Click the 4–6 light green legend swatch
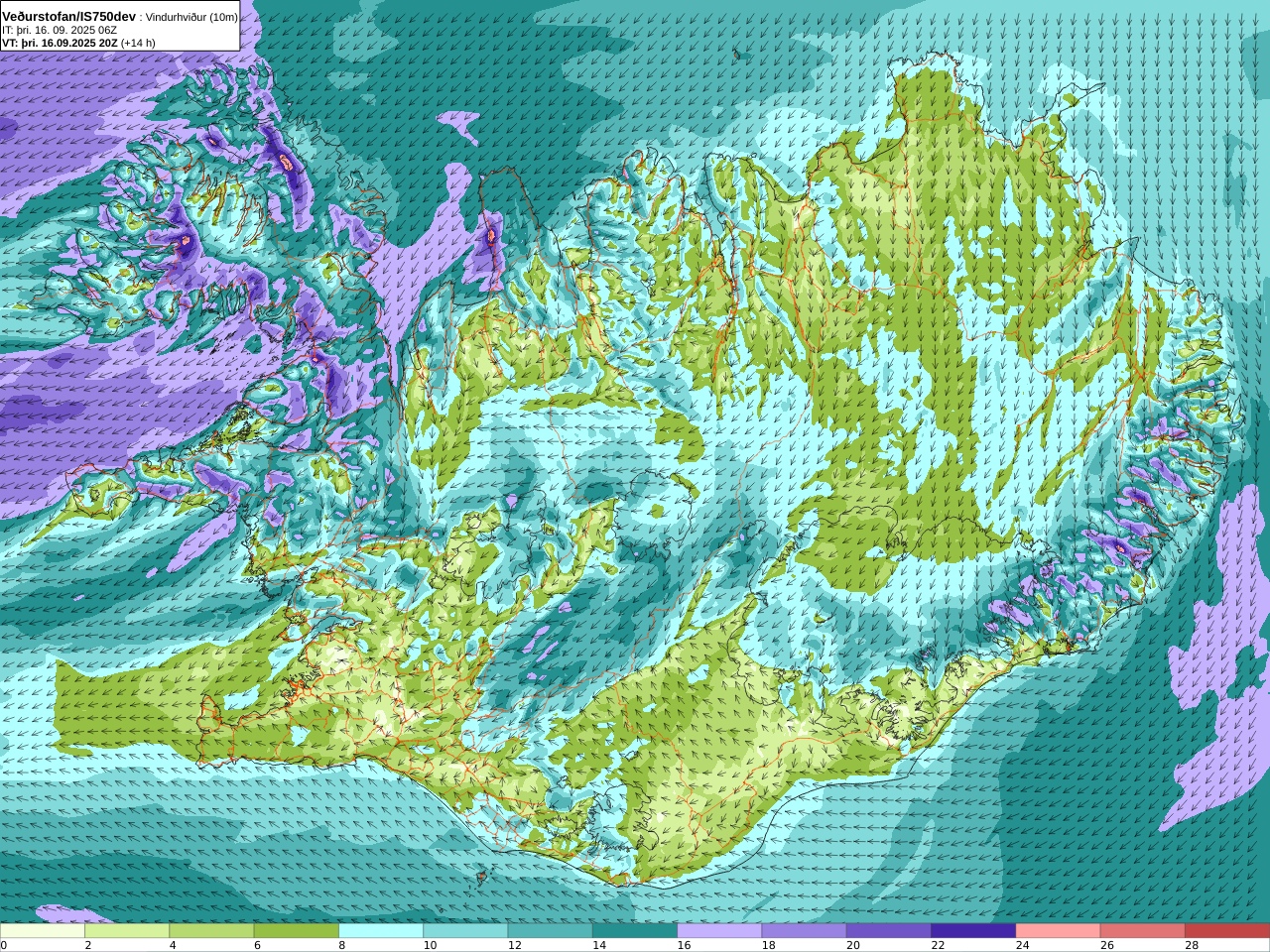1270x952 pixels. click(x=211, y=931)
